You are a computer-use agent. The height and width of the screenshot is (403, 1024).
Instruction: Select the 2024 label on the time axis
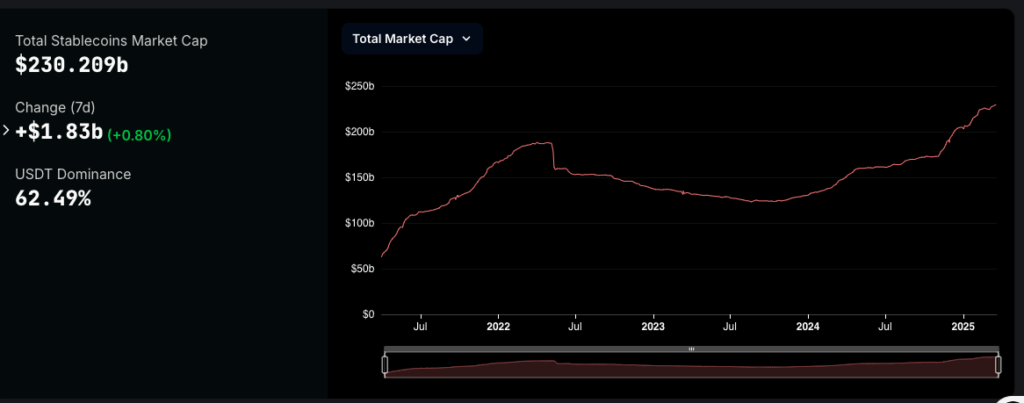click(x=808, y=327)
